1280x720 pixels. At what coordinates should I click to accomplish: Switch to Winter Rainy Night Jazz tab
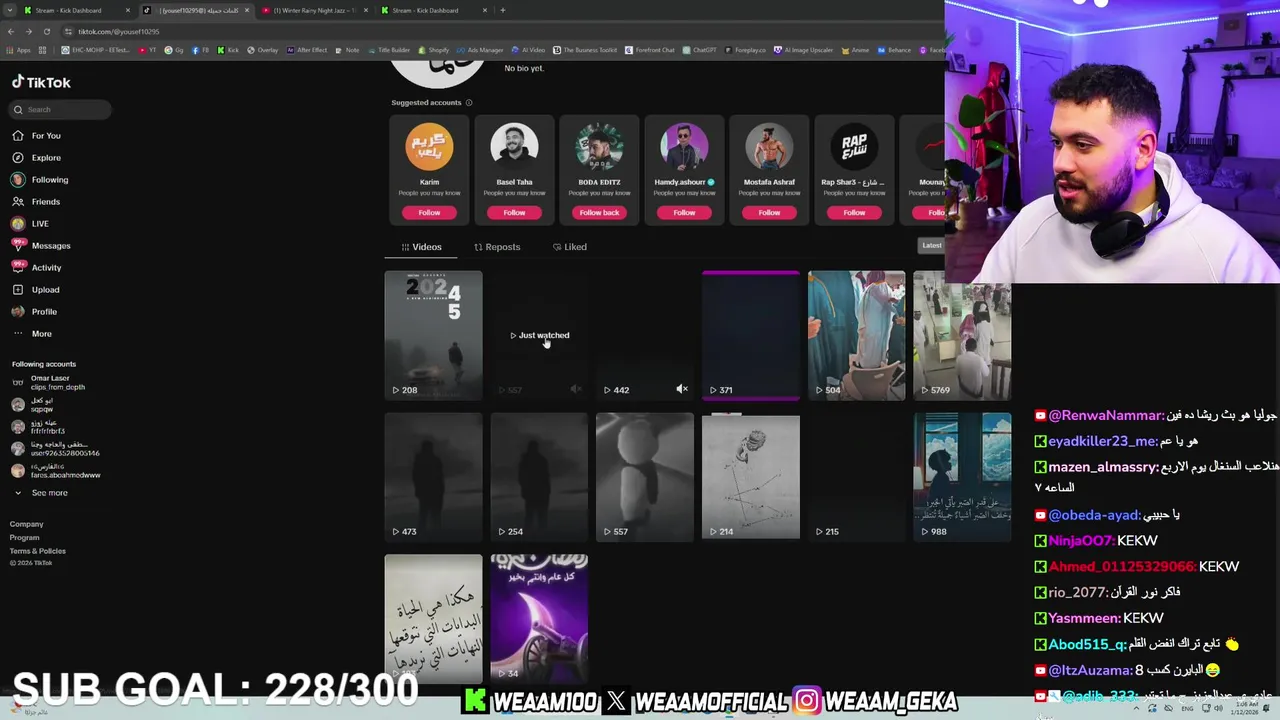point(313,10)
